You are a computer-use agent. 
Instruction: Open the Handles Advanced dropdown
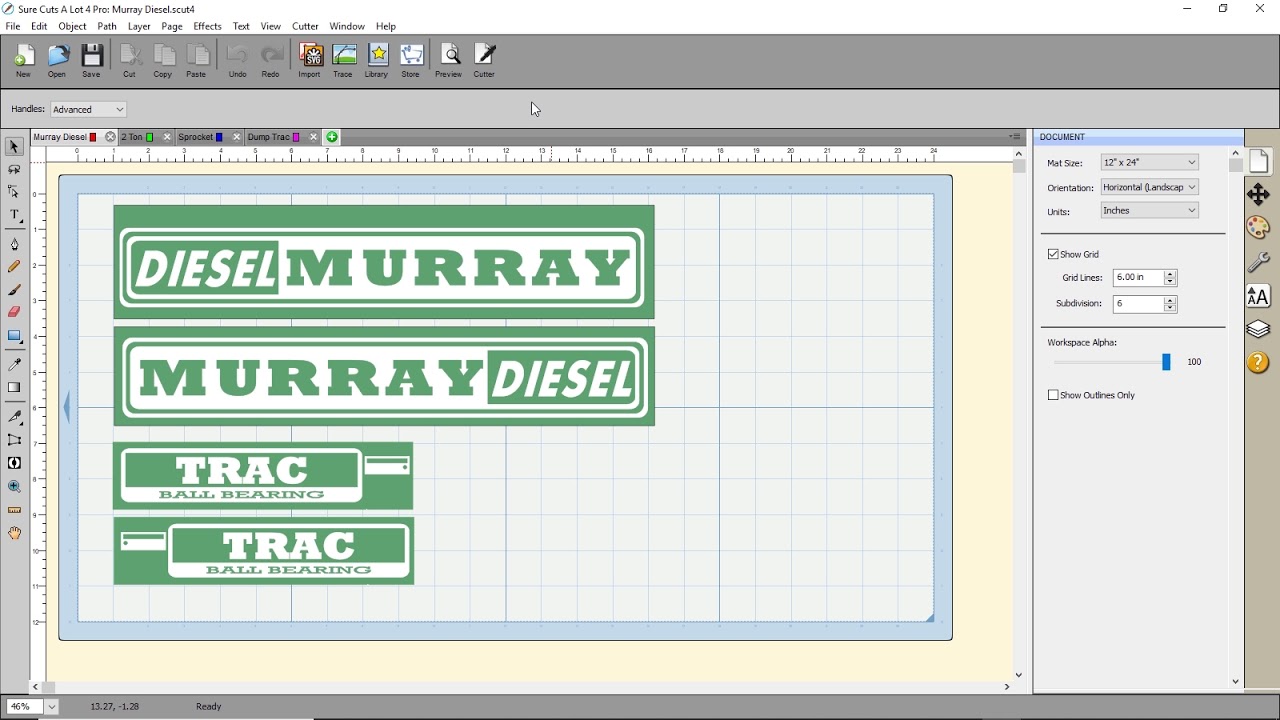pos(88,110)
